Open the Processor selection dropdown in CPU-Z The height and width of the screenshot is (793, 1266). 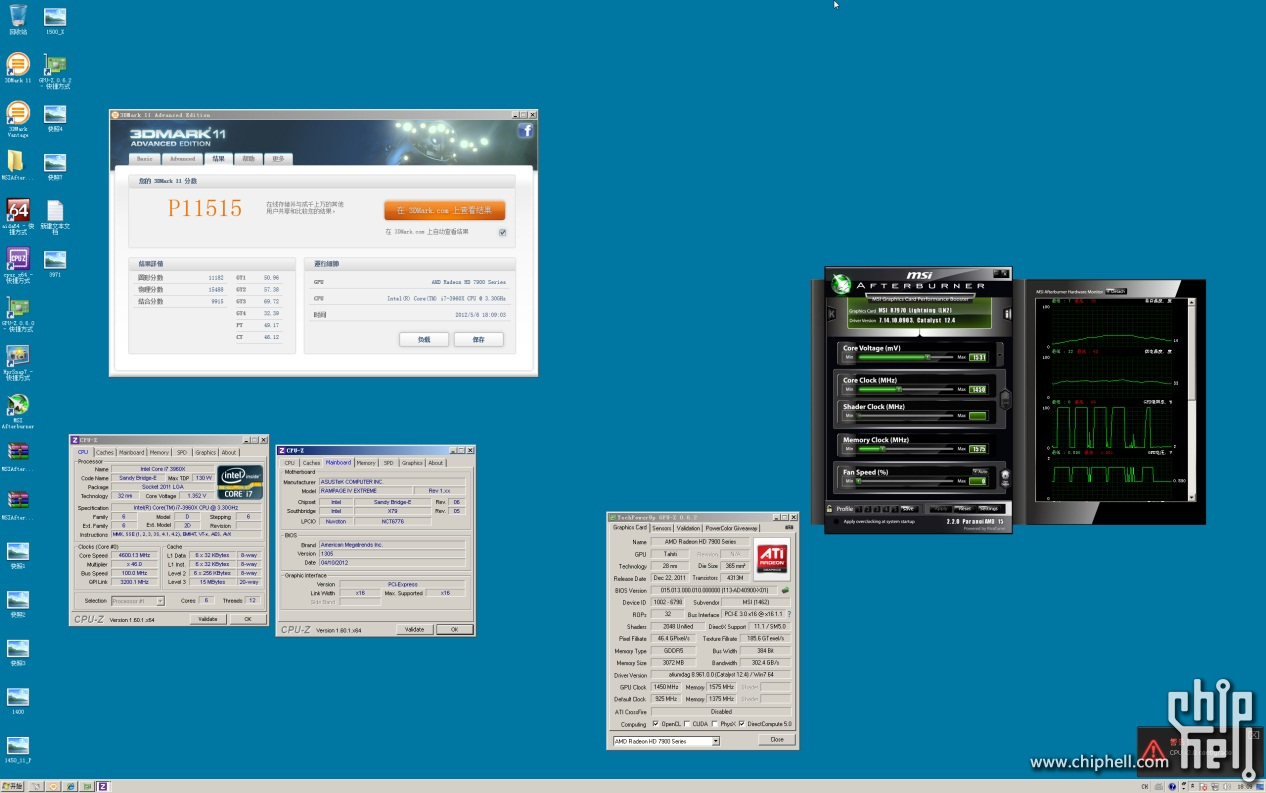(x=138, y=601)
